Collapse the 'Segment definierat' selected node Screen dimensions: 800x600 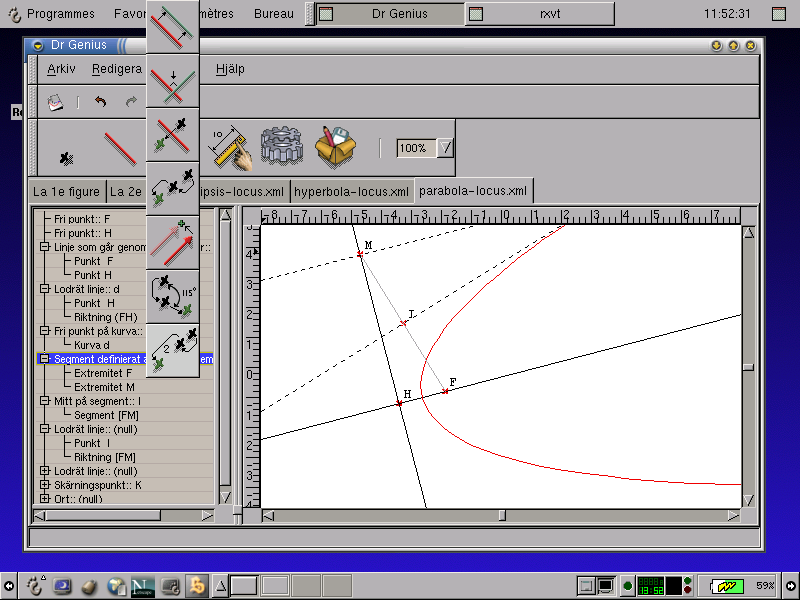[x=44, y=359]
